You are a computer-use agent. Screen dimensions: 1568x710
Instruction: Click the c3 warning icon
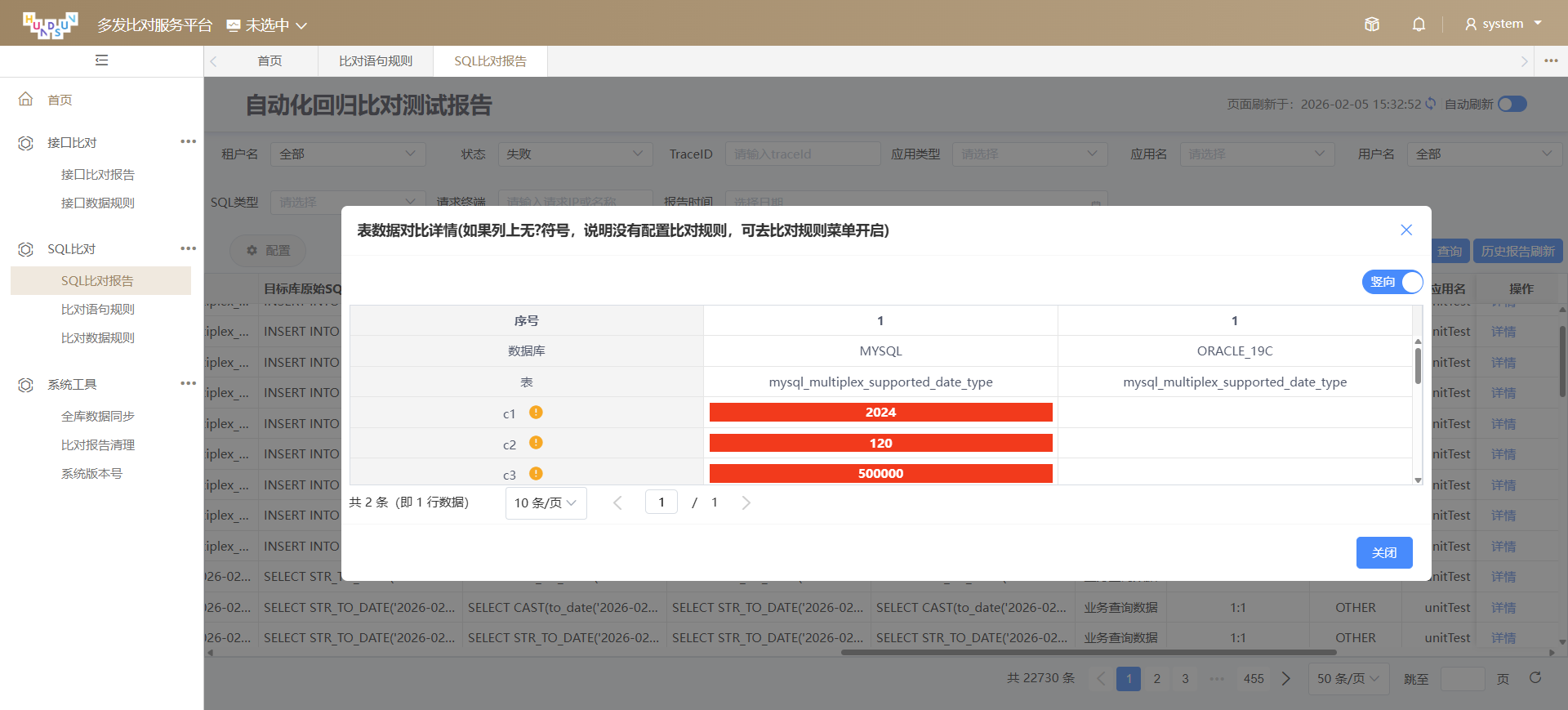[536, 474]
